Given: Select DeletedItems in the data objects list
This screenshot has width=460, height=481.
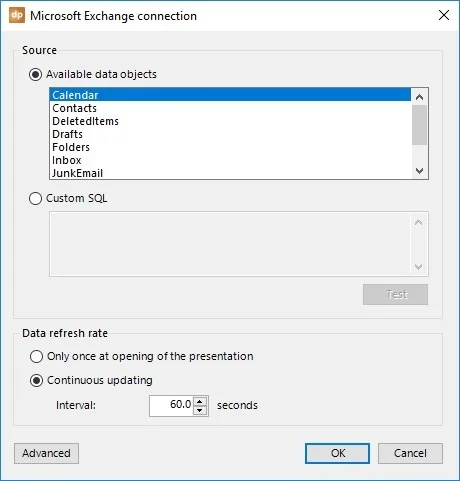Looking at the screenshot, I should 230,121.
